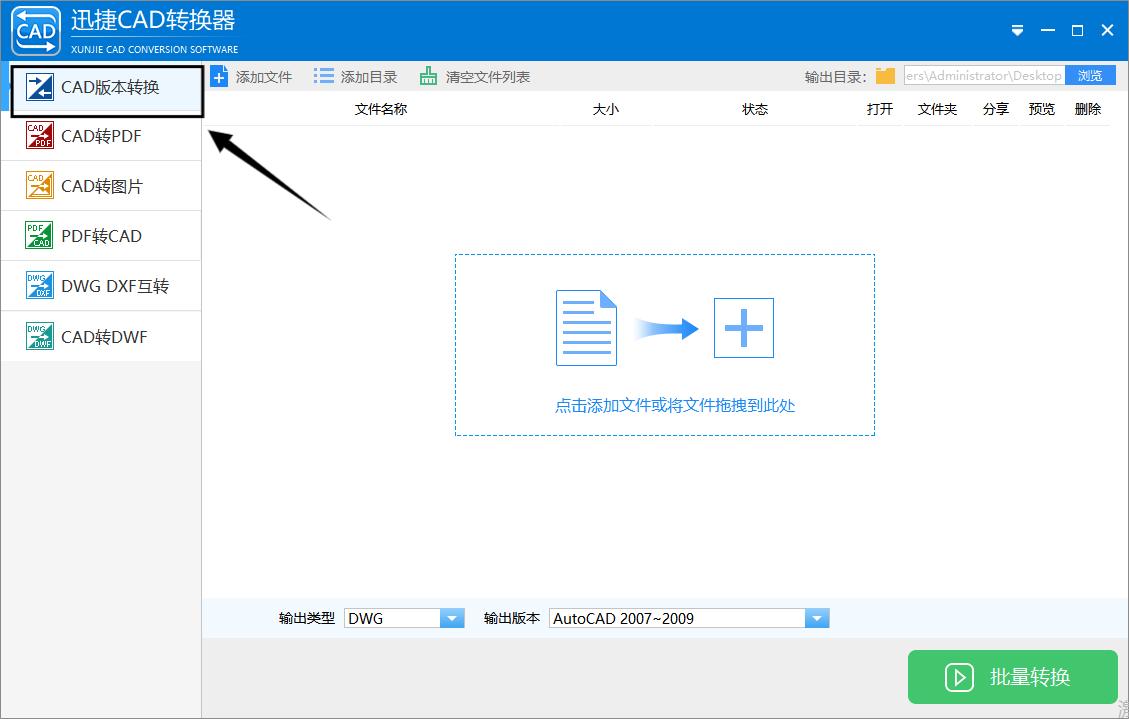This screenshot has width=1129, height=719.
Task: Open the 输出类型 DWG dropdown
Action: 453,618
